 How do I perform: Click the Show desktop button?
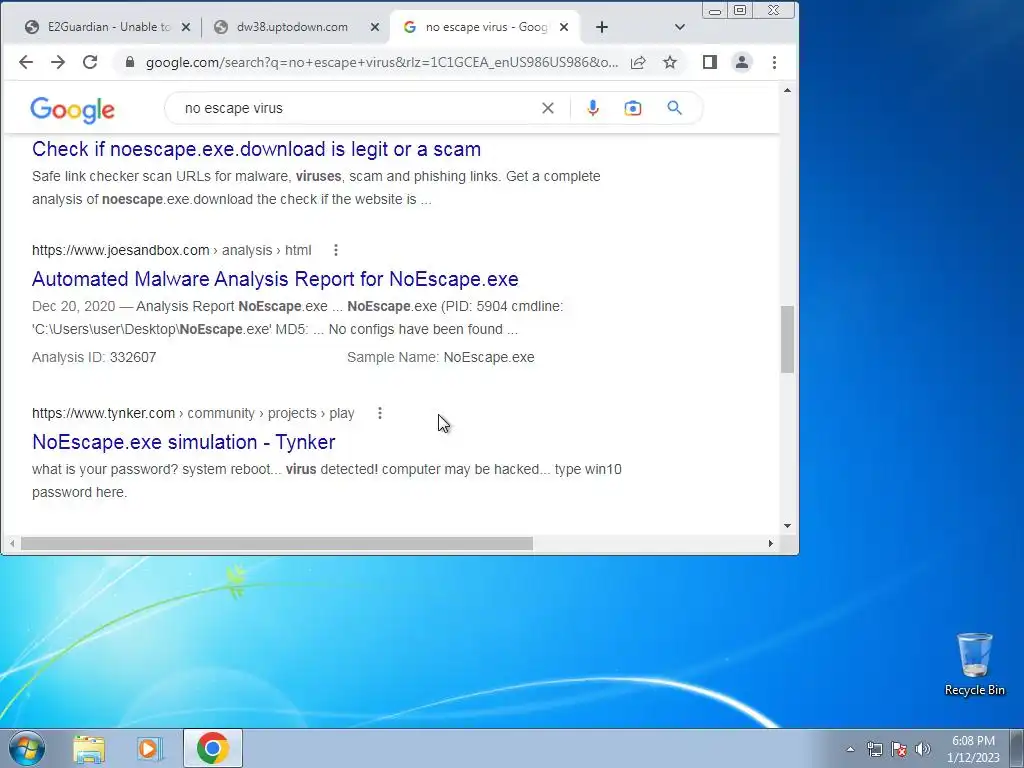pos(1017,749)
